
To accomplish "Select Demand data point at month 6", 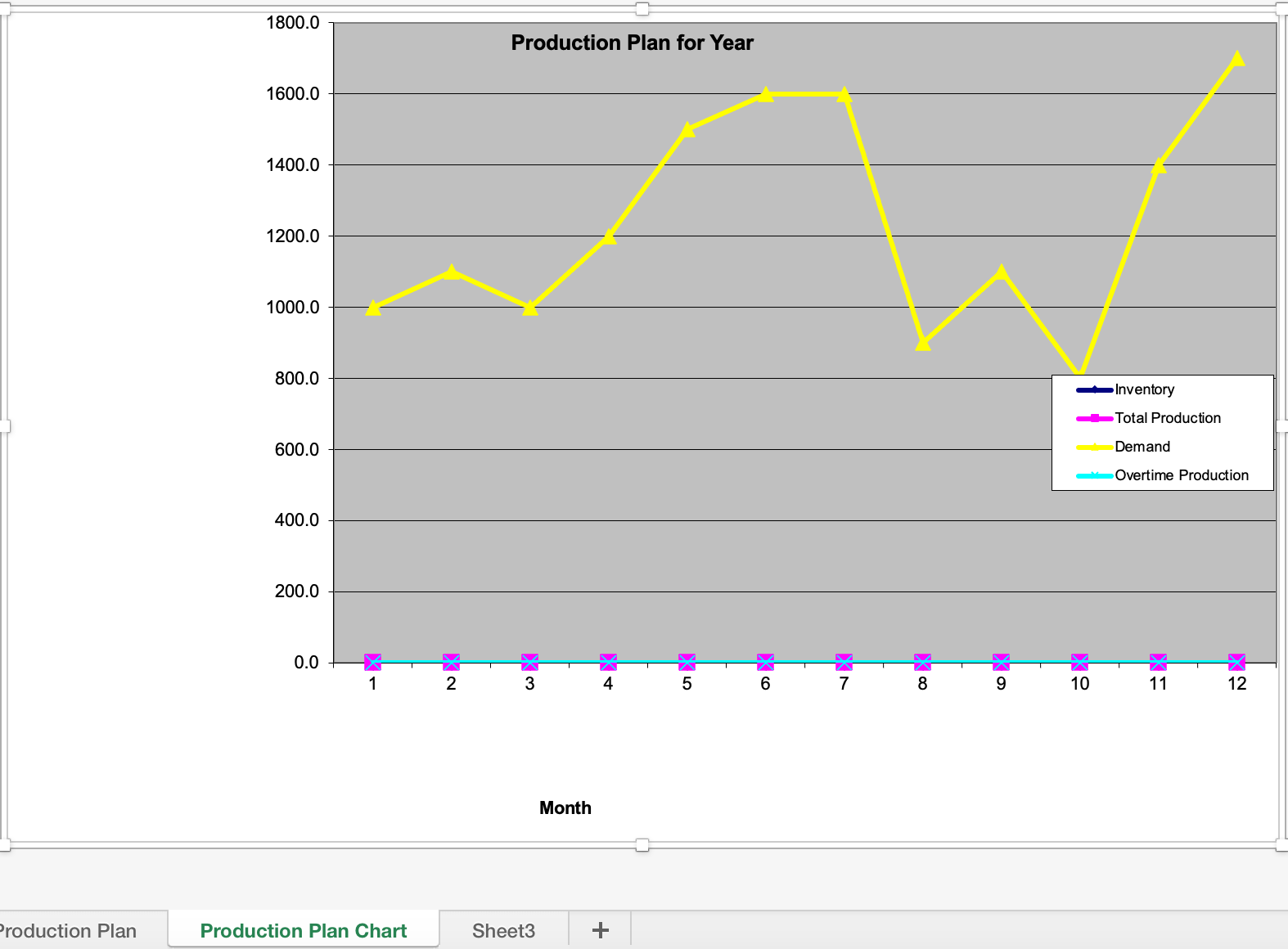I will [x=765, y=94].
